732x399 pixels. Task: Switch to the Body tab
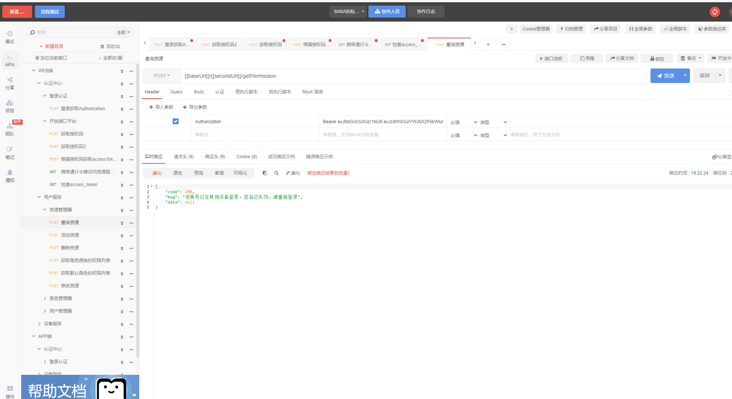pos(199,92)
